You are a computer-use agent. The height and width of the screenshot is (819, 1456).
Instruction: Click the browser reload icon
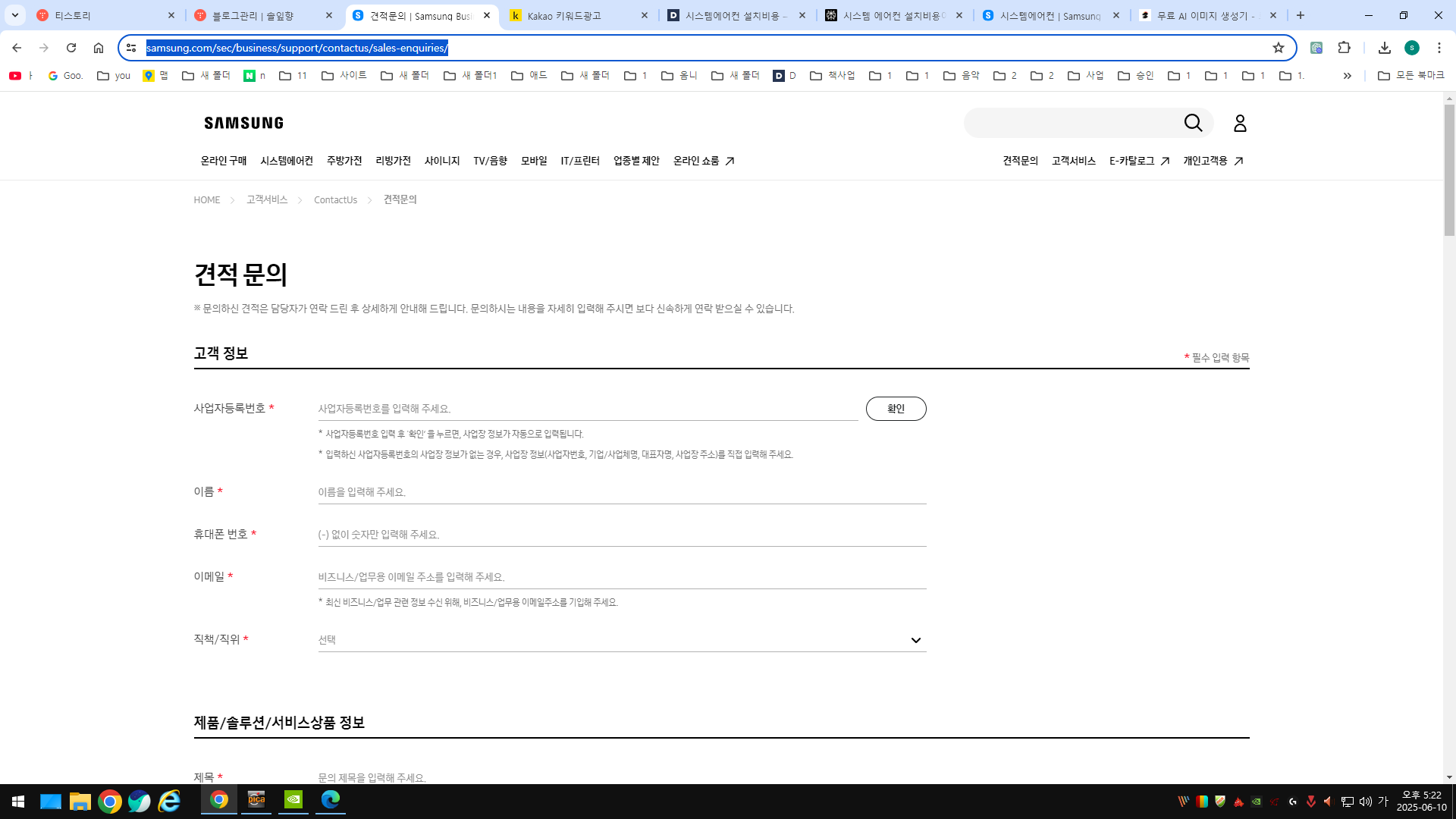[x=71, y=48]
